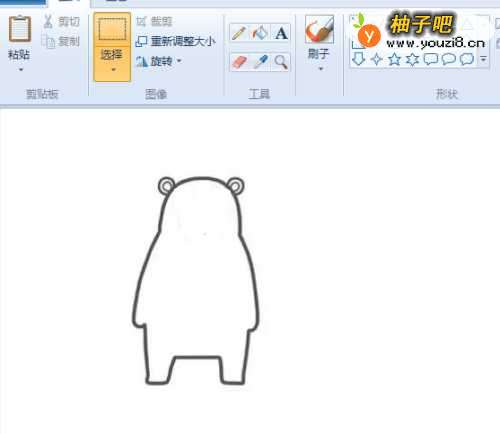This screenshot has height=434, width=500.
Task: Expand the Brushes (刷子) dropdown arrow
Action: [x=321, y=69]
